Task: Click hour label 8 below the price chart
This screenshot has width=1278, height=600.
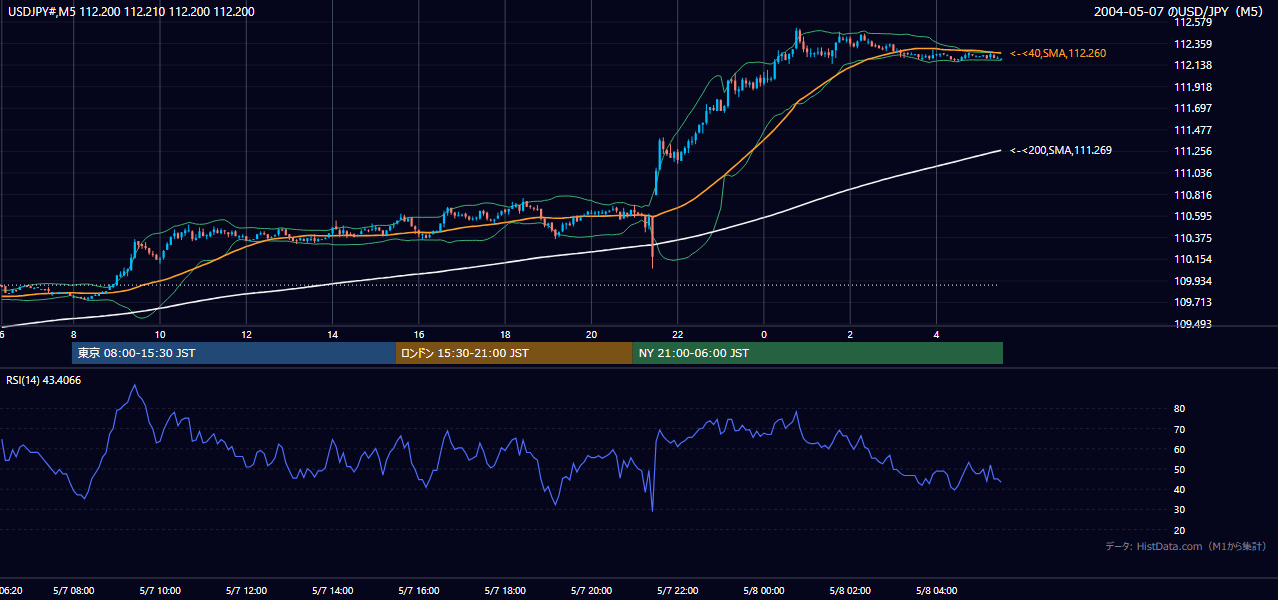Action: (73, 334)
